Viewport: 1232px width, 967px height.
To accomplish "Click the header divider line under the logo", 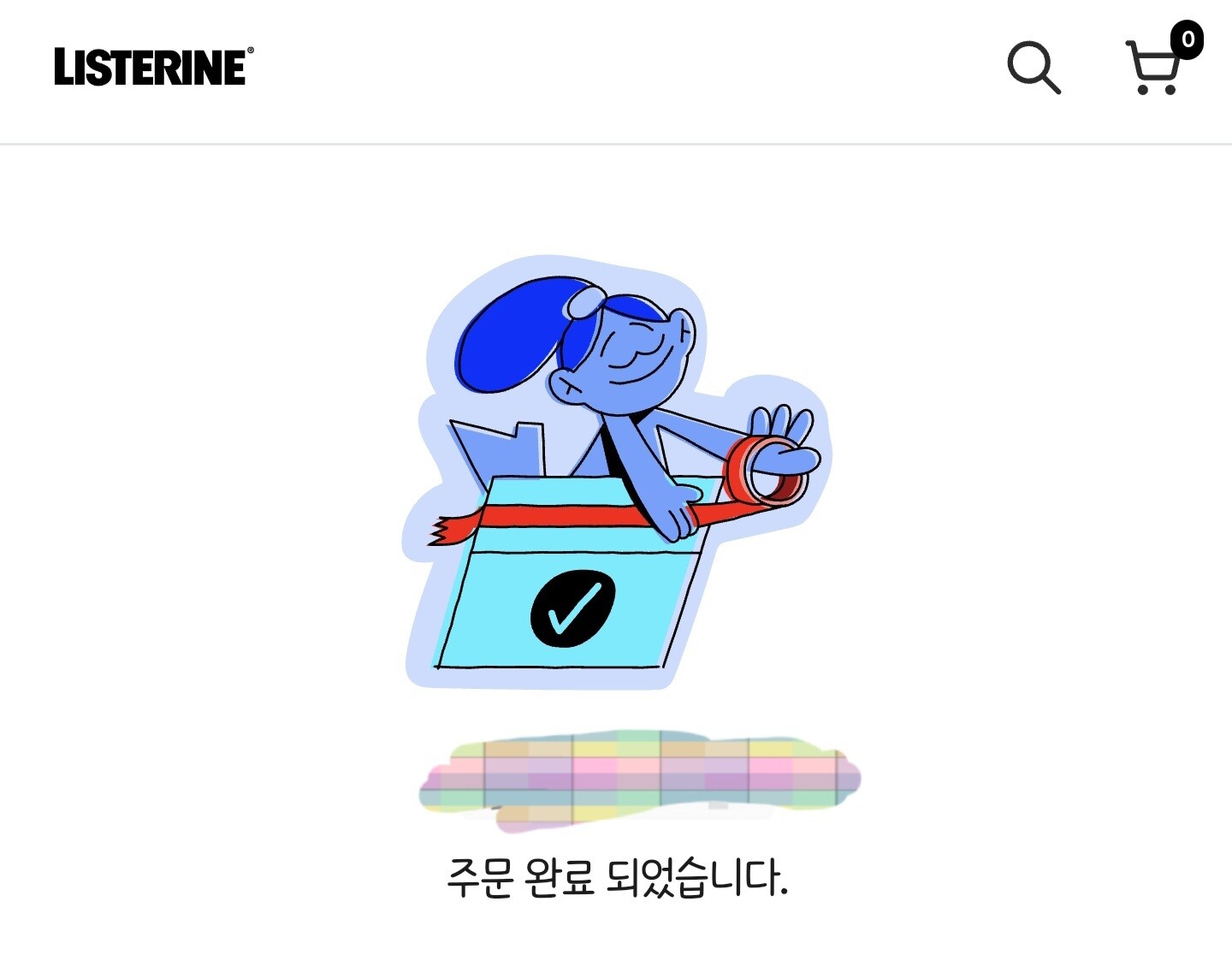I will (616, 144).
